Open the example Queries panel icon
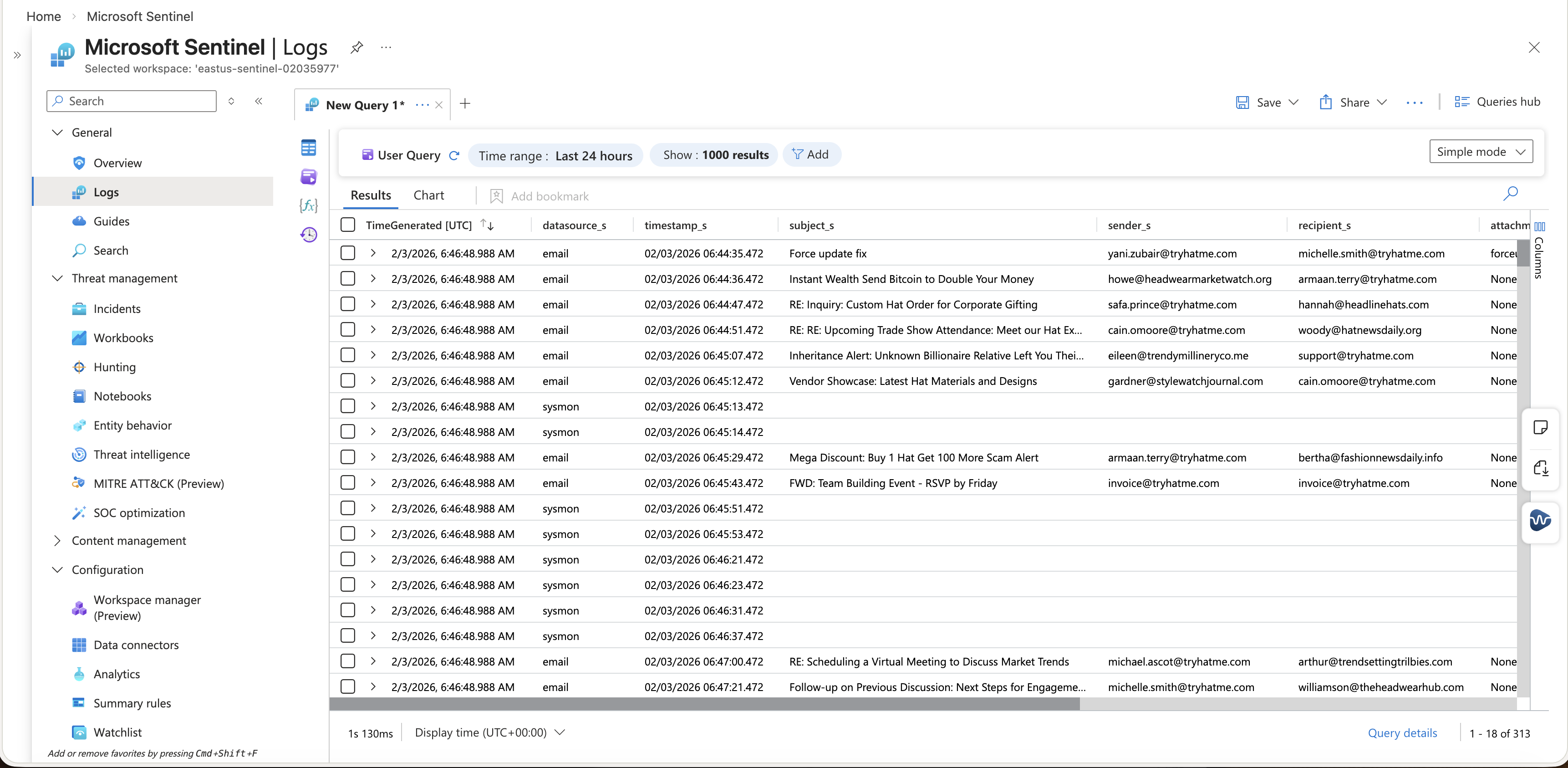1568x768 pixels. click(x=309, y=177)
